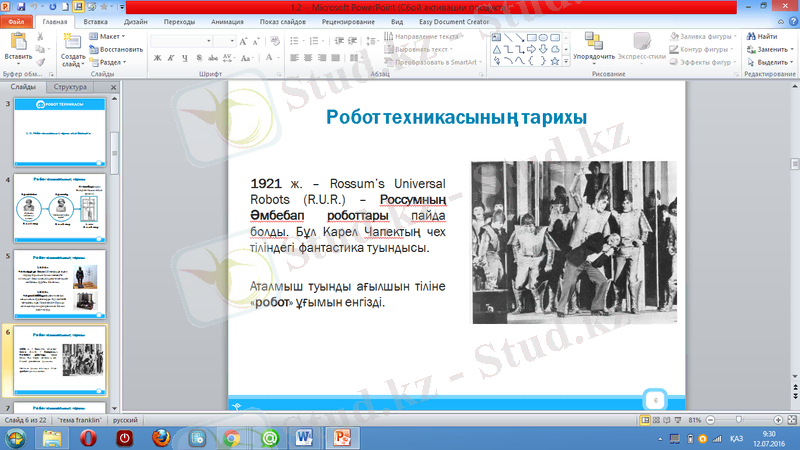Viewport: 800px width, 450px height.
Task: Open Firefox from the taskbar
Action: pyautogui.click(x=160, y=438)
